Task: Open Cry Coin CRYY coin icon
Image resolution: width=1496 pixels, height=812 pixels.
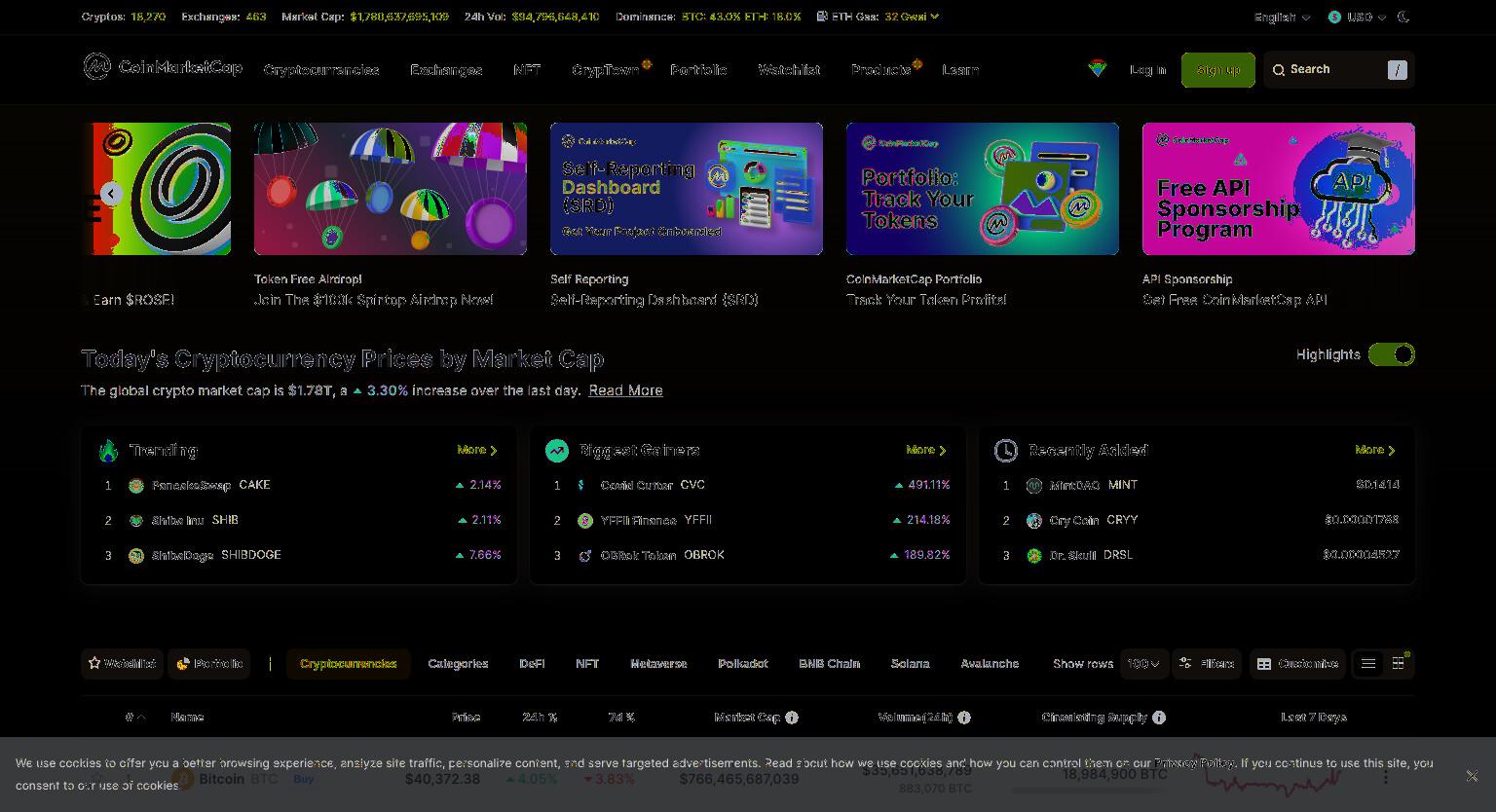Action: point(1034,521)
